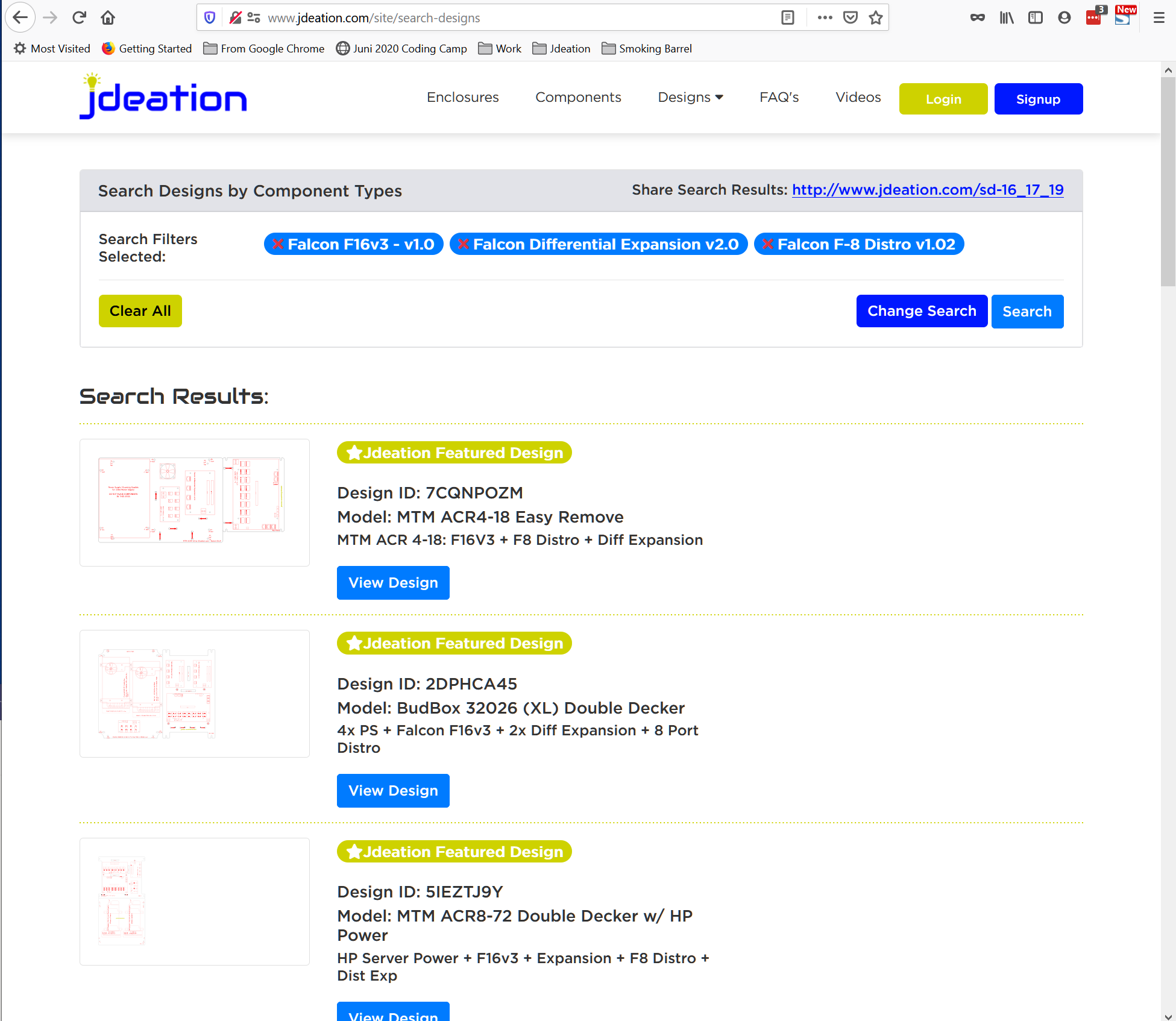This screenshot has width=1176, height=1021.
Task: Go back to the previous page
Action: [x=20, y=17]
